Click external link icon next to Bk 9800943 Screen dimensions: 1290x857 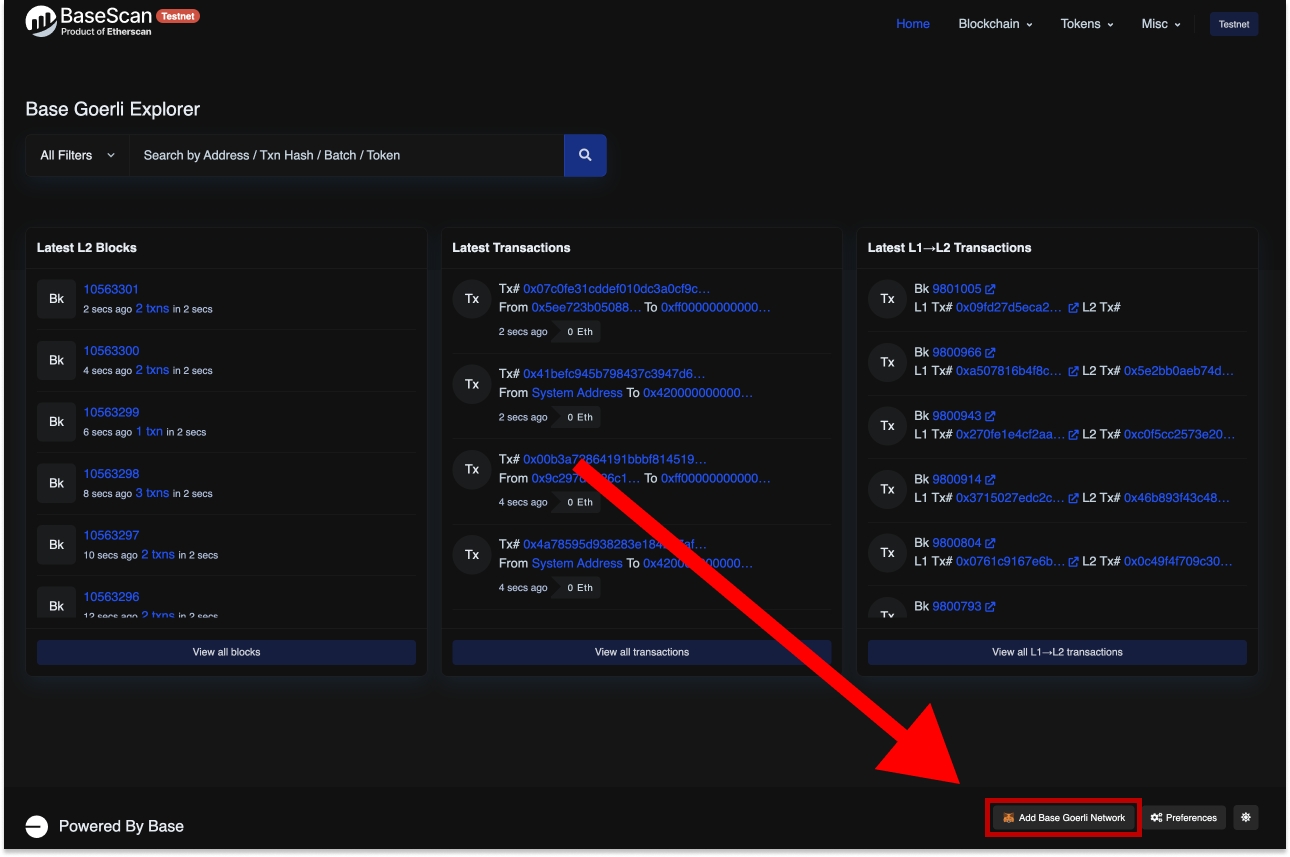click(990, 416)
